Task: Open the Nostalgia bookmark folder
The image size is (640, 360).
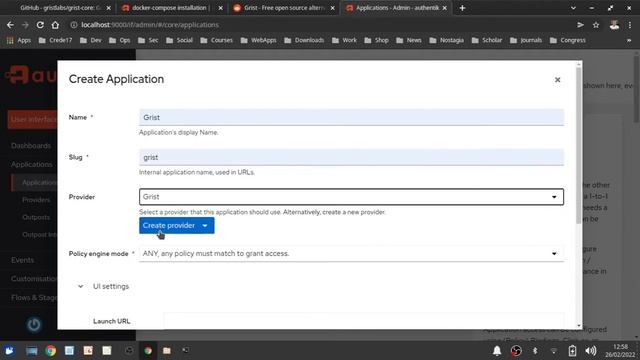Action: pyautogui.click(x=447, y=40)
